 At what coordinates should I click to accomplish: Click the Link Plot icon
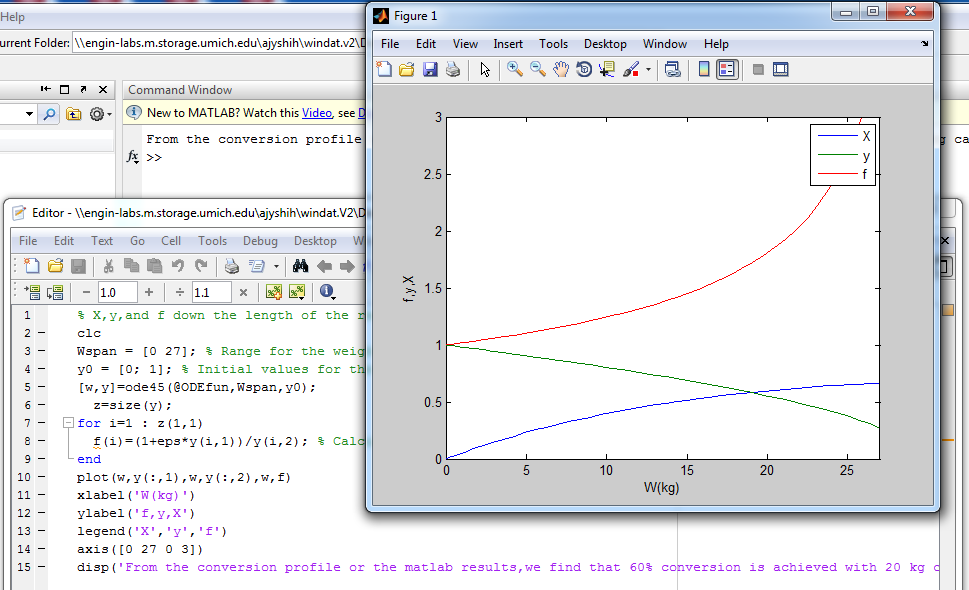[x=672, y=69]
